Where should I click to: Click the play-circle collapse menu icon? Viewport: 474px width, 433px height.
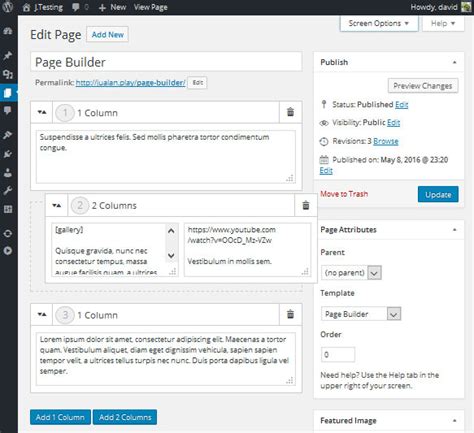(x=8, y=251)
